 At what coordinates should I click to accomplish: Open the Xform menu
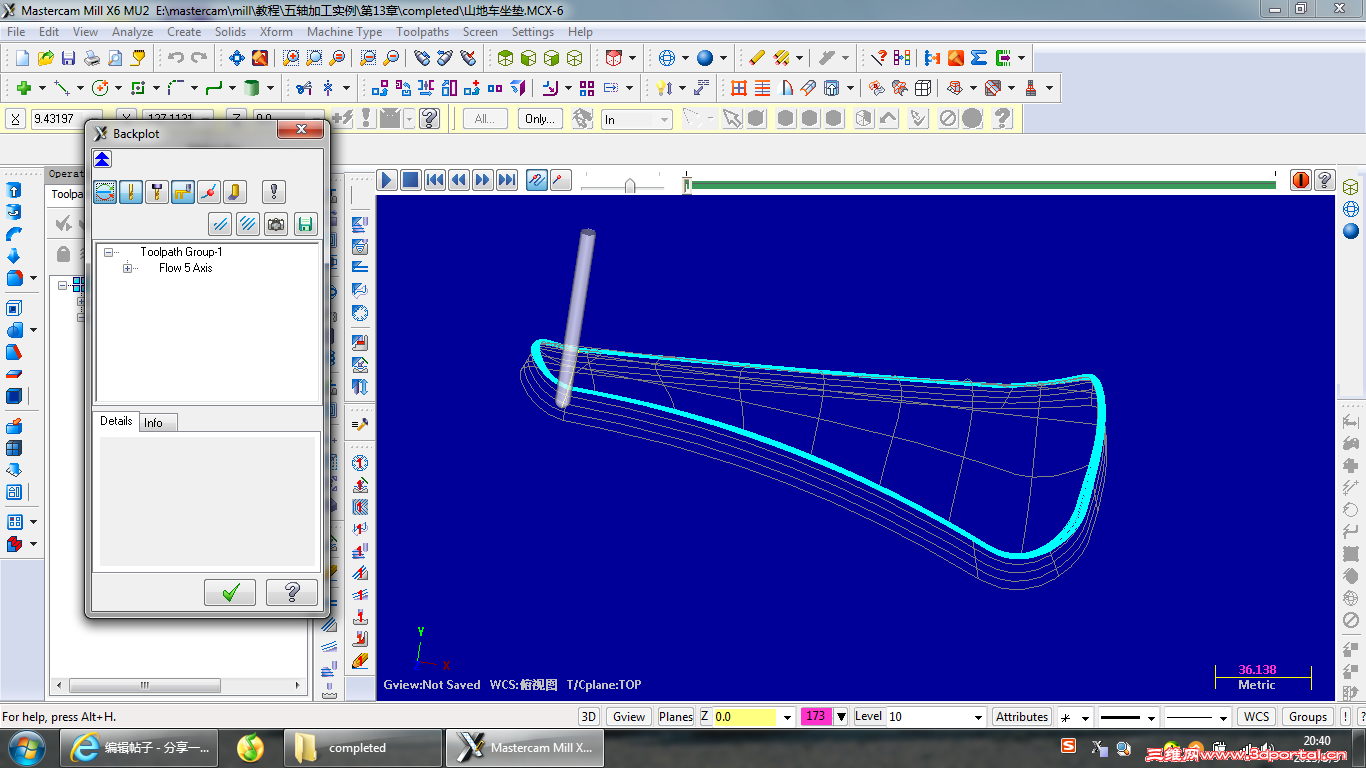(x=276, y=32)
